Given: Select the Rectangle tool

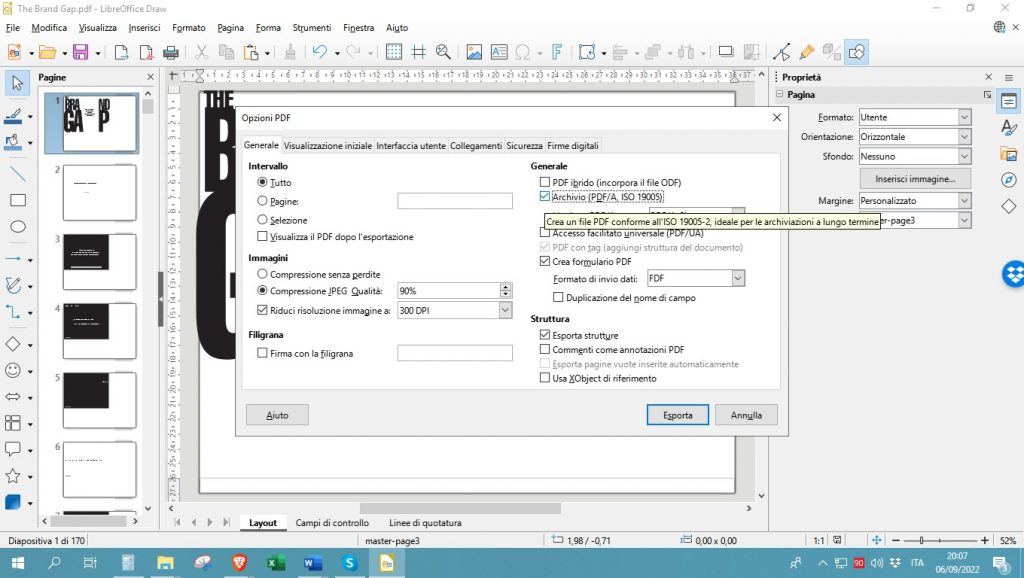Looking at the screenshot, I should coord(17,200).
